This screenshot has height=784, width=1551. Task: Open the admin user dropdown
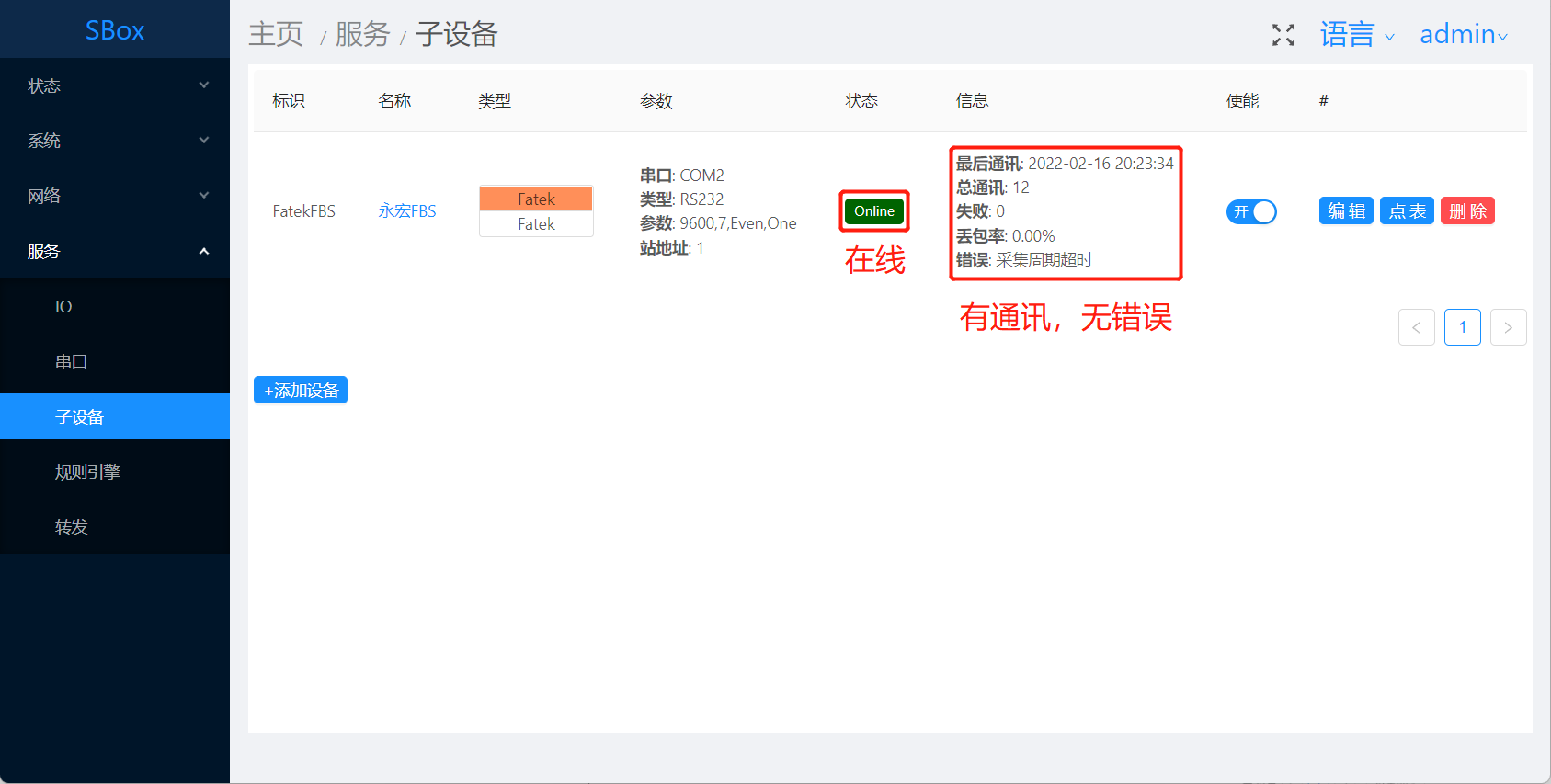1464,35
